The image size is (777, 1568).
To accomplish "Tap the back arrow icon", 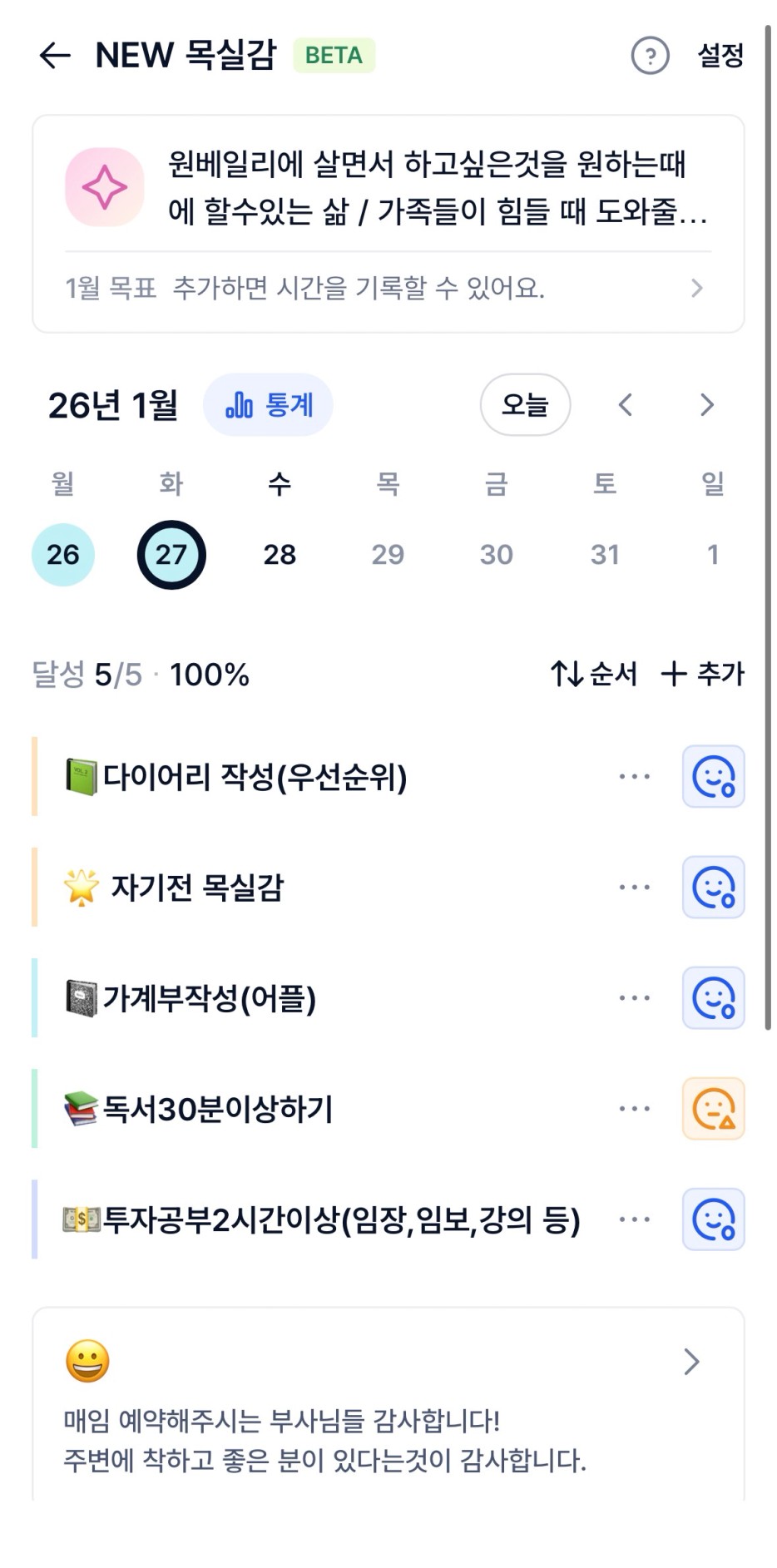I will point(55,56).
